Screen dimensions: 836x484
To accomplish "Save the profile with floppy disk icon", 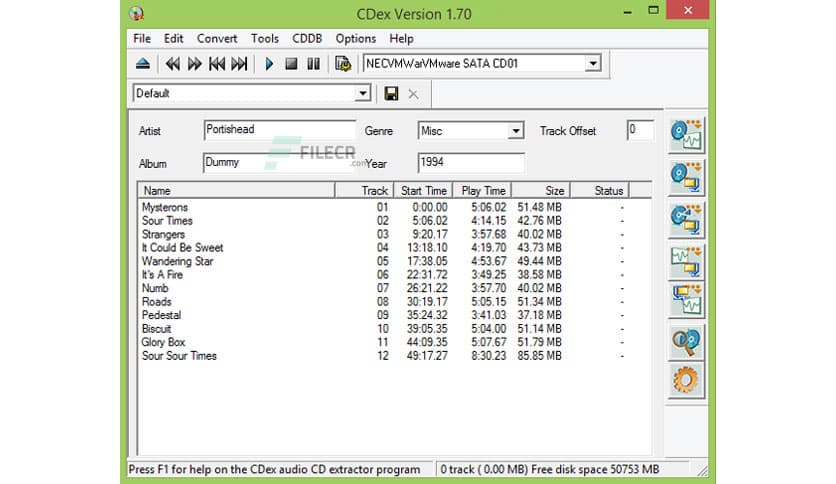I will pos(391,94).
